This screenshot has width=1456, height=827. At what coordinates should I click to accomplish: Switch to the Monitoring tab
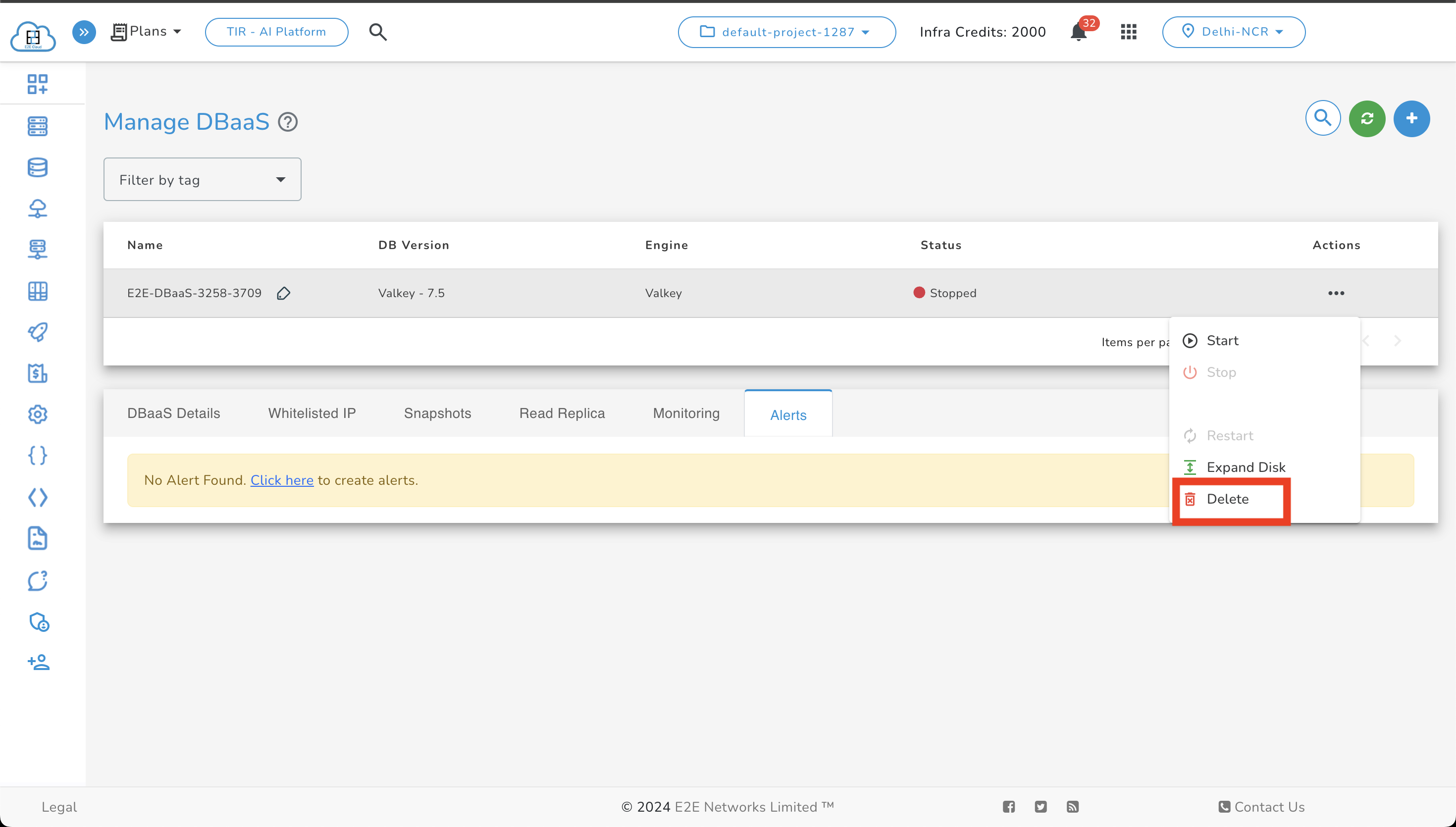click(x=686, y=413)
